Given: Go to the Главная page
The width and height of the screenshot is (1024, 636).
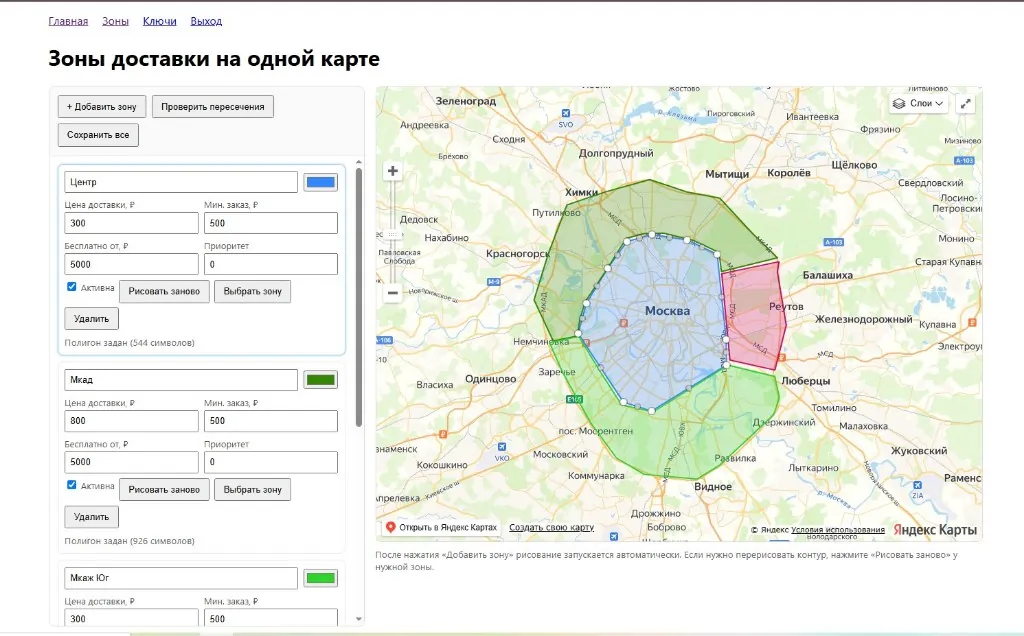Looking at the screenshot, I should (x=68, y=21).
